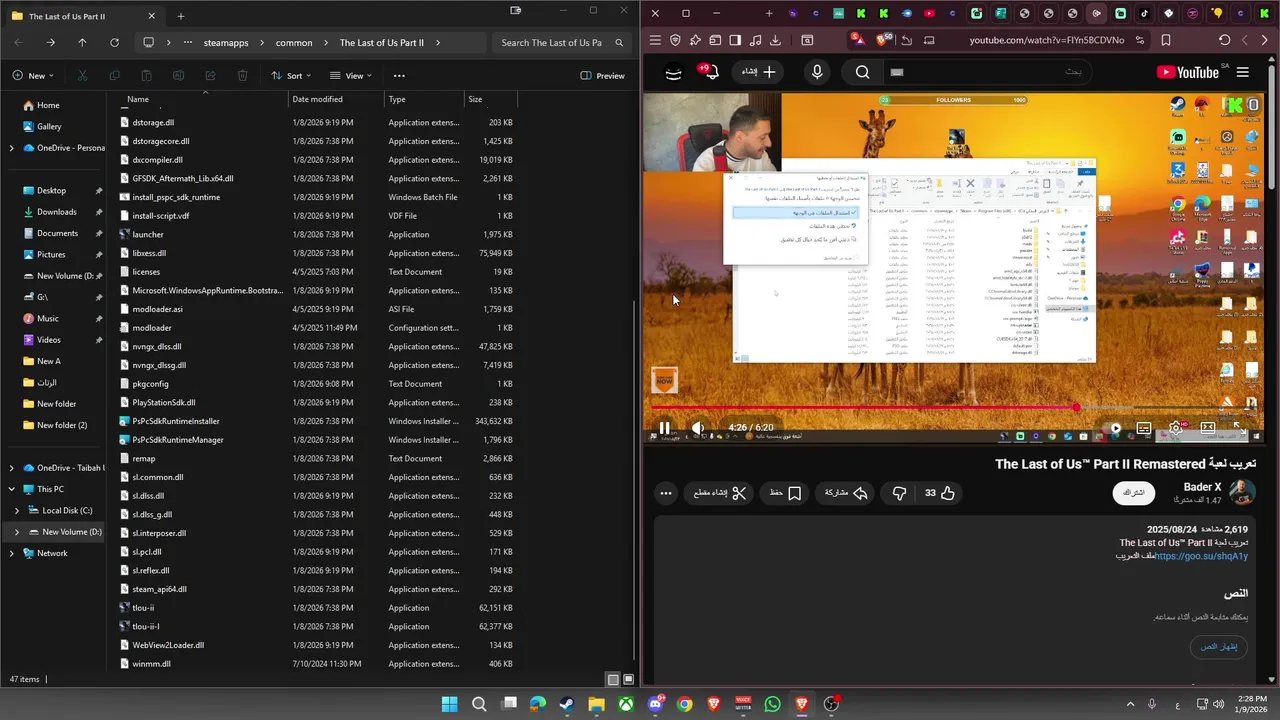
Task: Open Windows Start button
Action: [449, 704]
